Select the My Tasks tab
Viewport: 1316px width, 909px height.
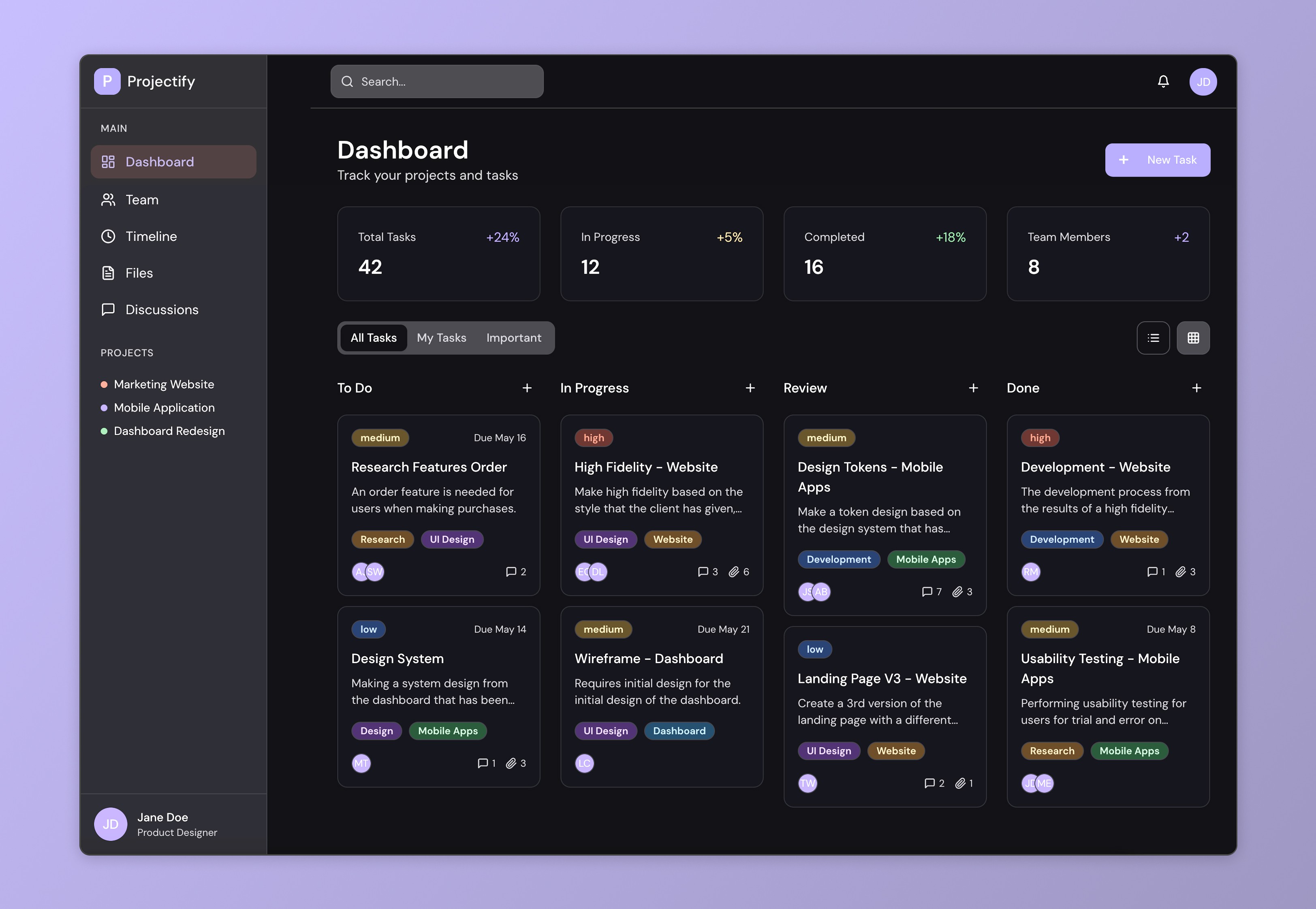click(441, 338)
